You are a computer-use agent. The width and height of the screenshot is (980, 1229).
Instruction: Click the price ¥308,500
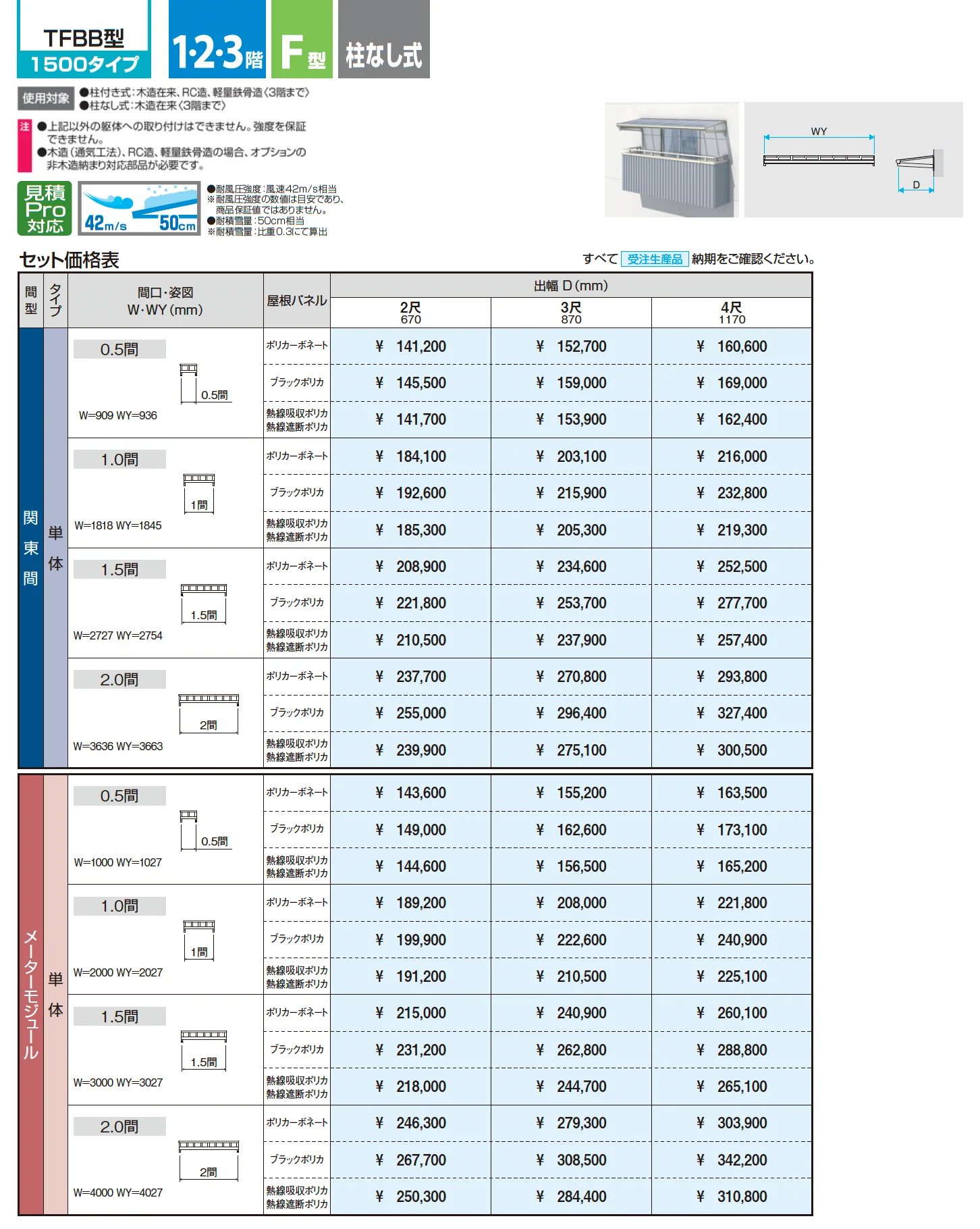[x=571, y=1160]
